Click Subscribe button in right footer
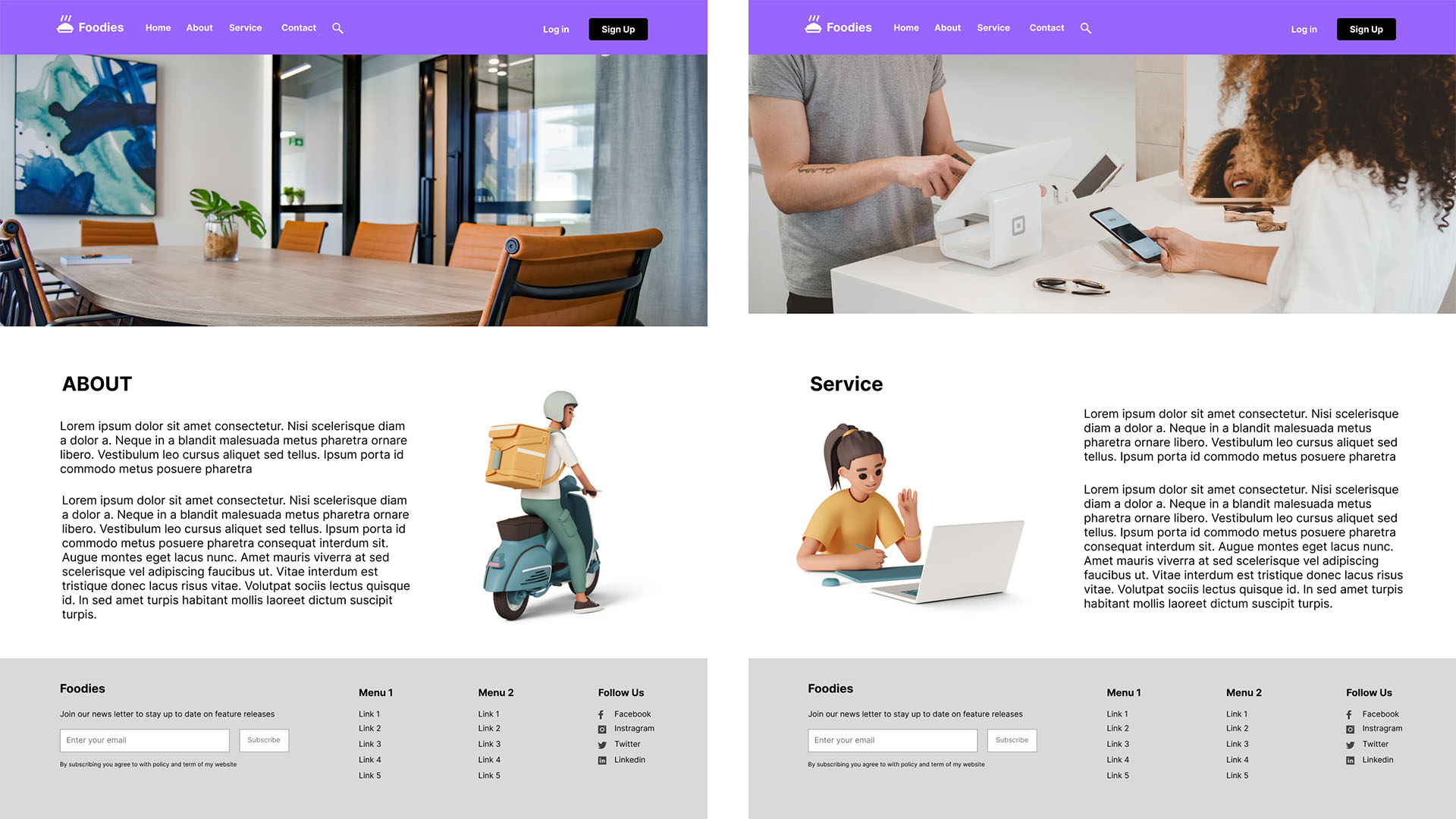The height and width of the screenshot is (819, 1456). (1012, 740)
